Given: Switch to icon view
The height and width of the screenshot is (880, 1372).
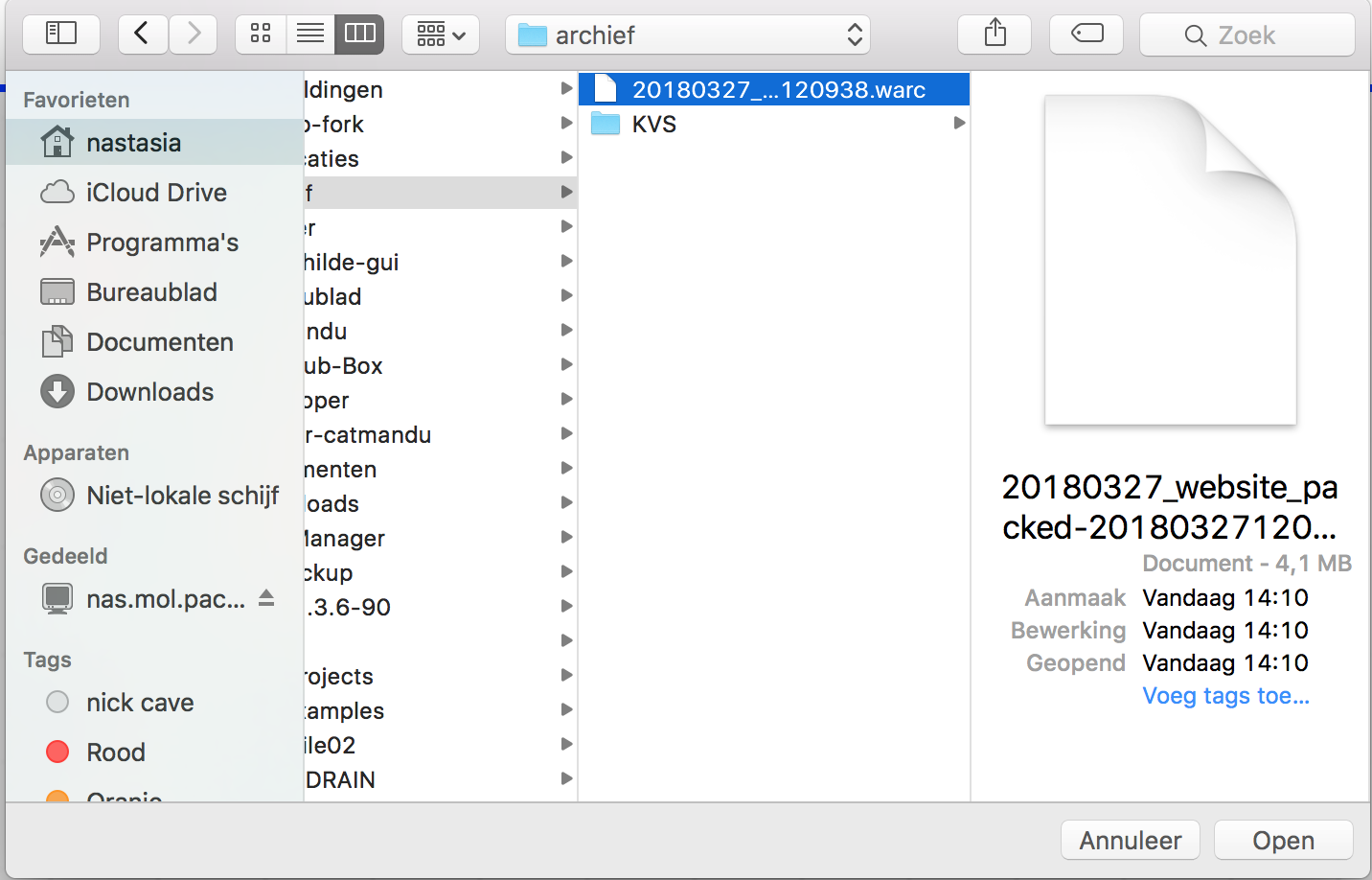Looking at the screenshot, I should 261,35.
